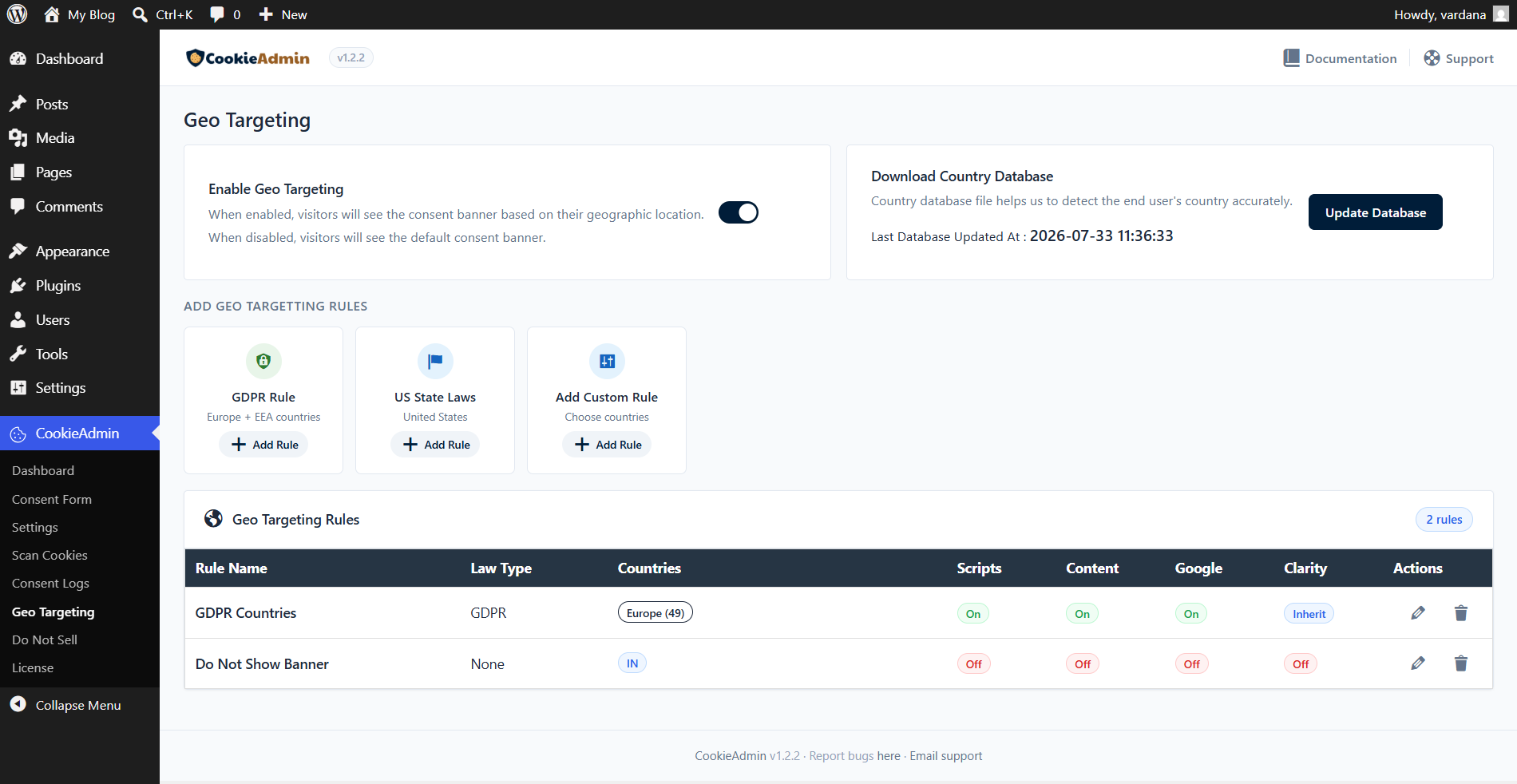Click the Collapse Menu arrow icon
Viewport: 1517px width, 784px height.
tap(18, 704)
